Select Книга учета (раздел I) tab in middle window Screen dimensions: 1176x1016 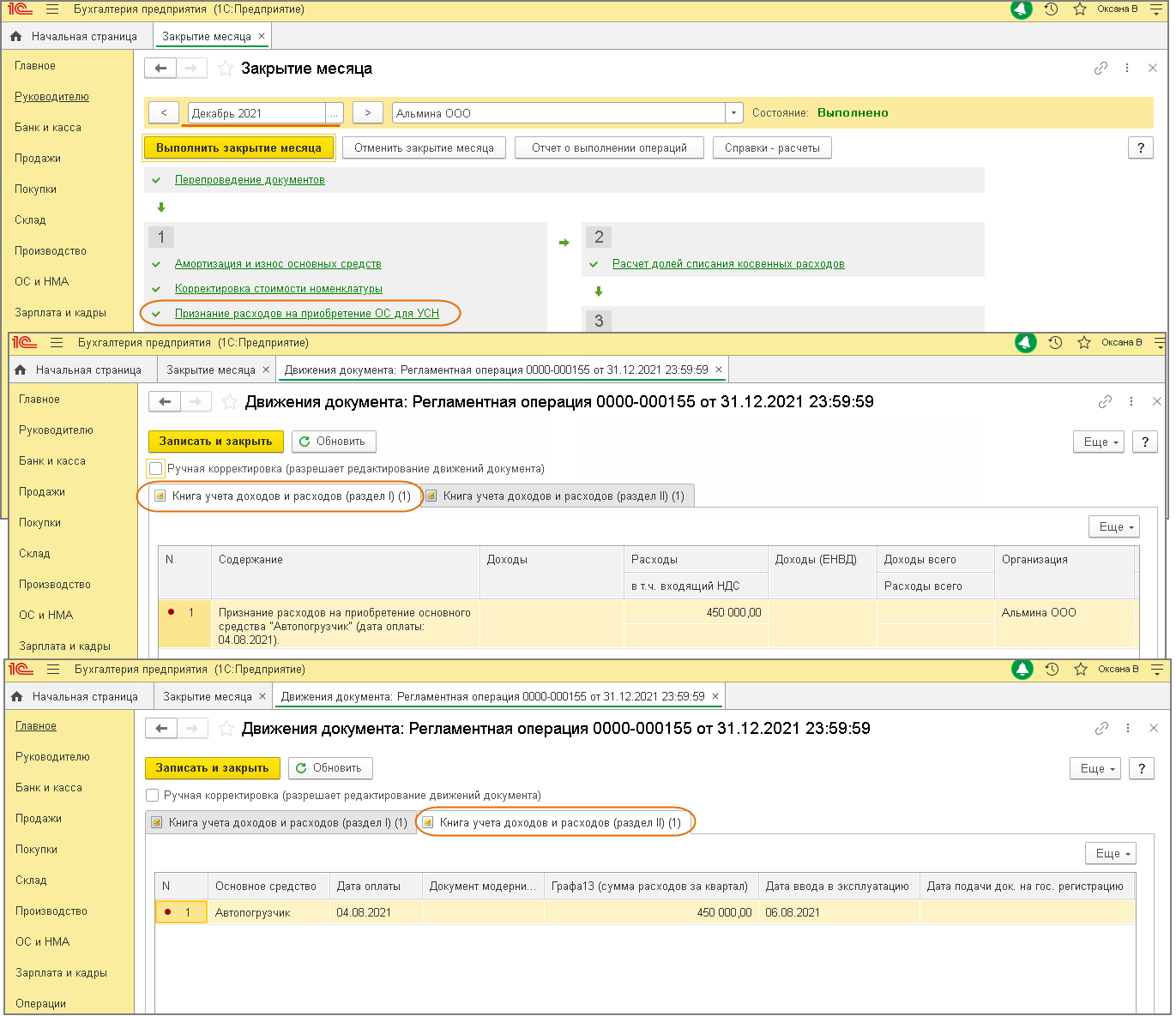283,496
